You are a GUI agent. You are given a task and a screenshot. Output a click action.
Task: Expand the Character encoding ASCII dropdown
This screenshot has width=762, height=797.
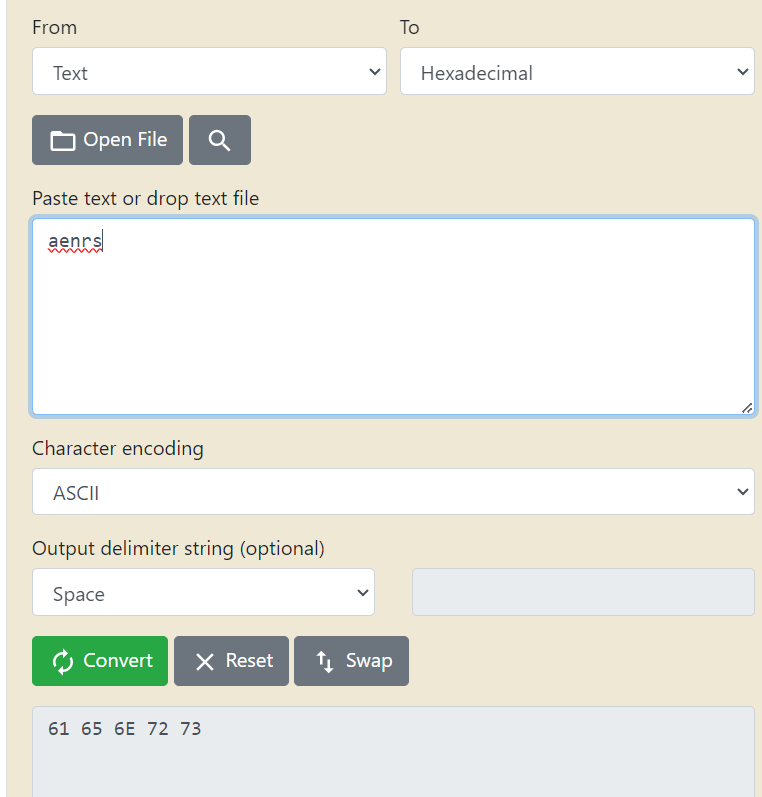393,492
